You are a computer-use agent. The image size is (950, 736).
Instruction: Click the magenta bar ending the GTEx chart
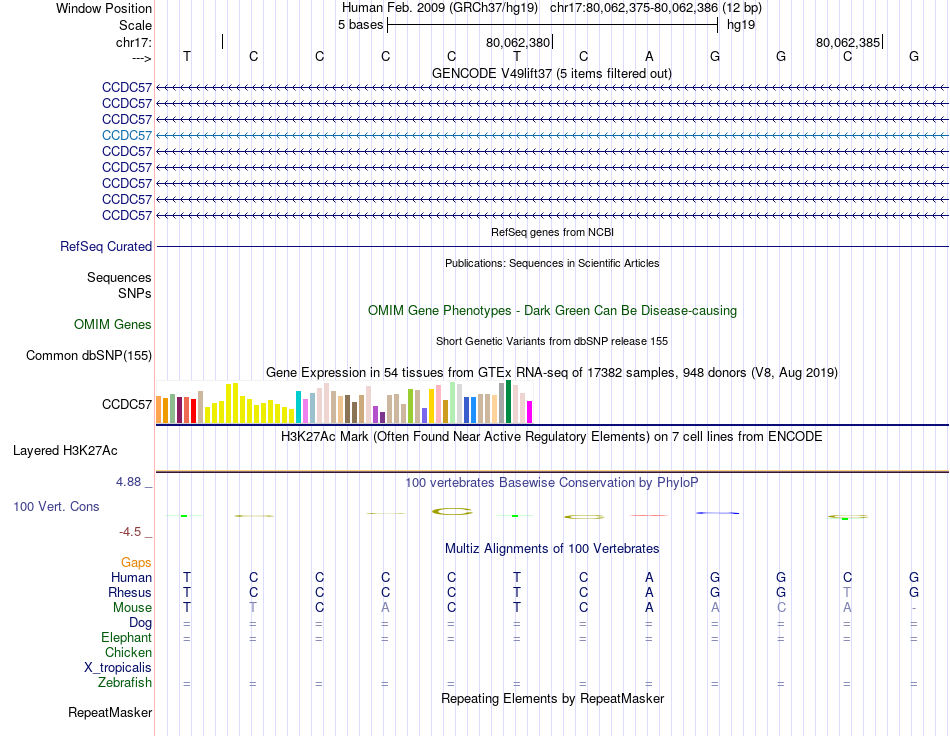pos(530,411)
